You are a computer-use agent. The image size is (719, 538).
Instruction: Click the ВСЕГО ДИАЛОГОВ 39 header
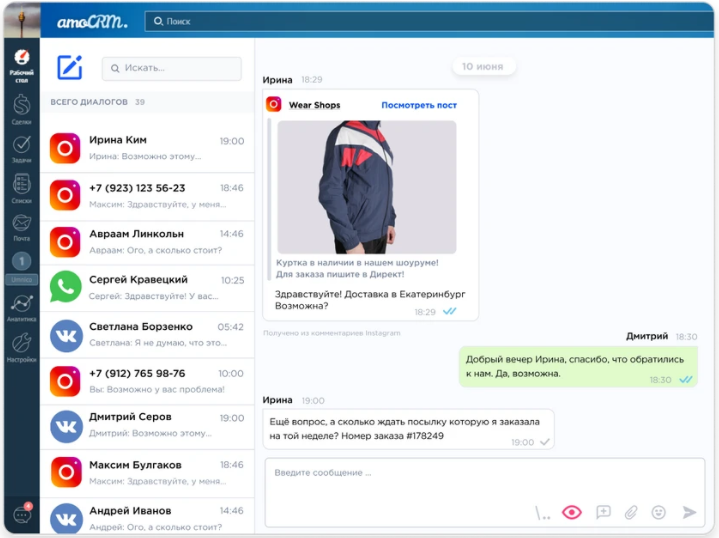[x=98, y=102]
